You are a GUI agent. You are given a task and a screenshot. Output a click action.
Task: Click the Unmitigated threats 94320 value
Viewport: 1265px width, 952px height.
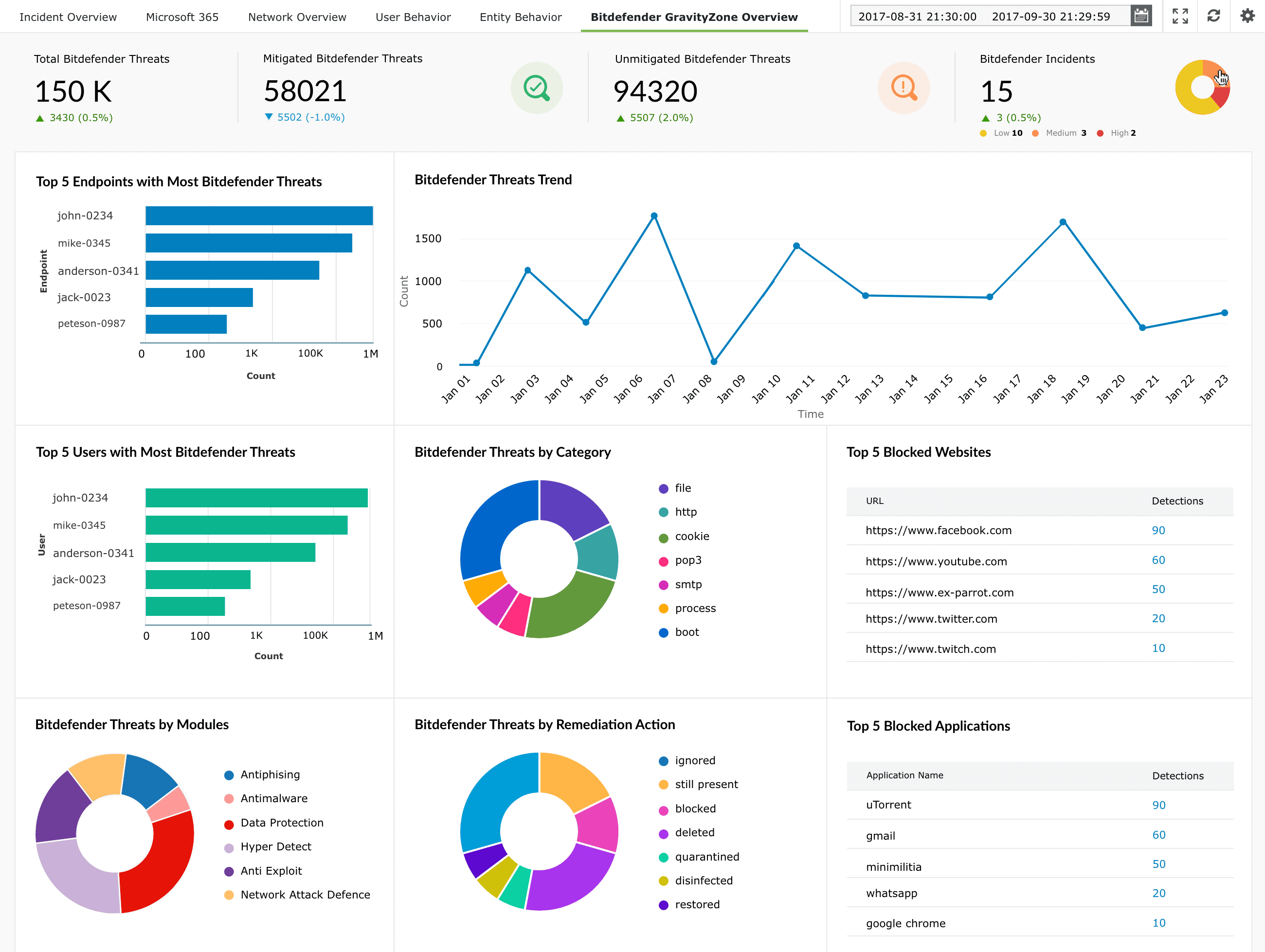tap(655, 91)
